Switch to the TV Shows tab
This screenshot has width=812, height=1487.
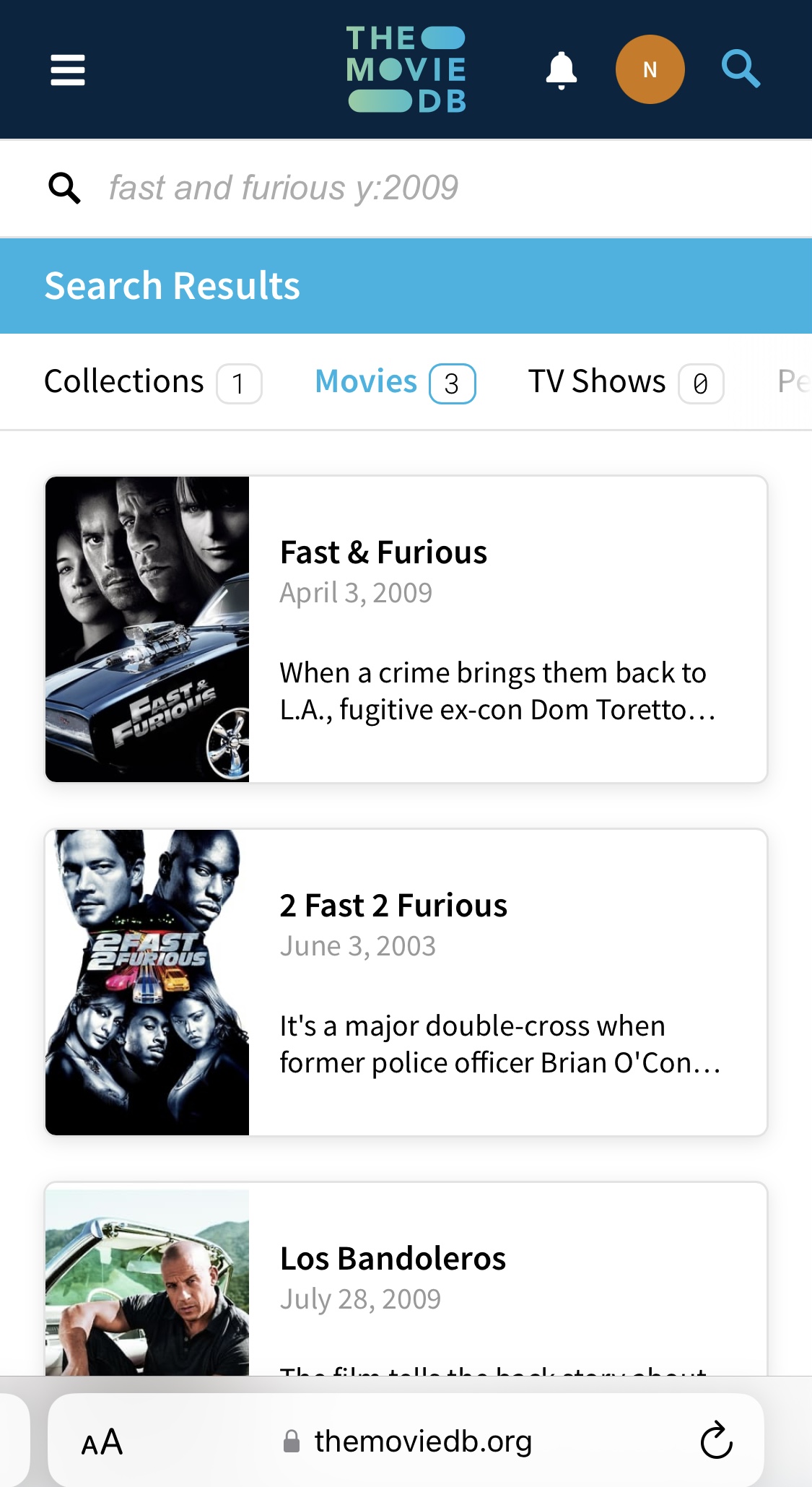point(625,382)
